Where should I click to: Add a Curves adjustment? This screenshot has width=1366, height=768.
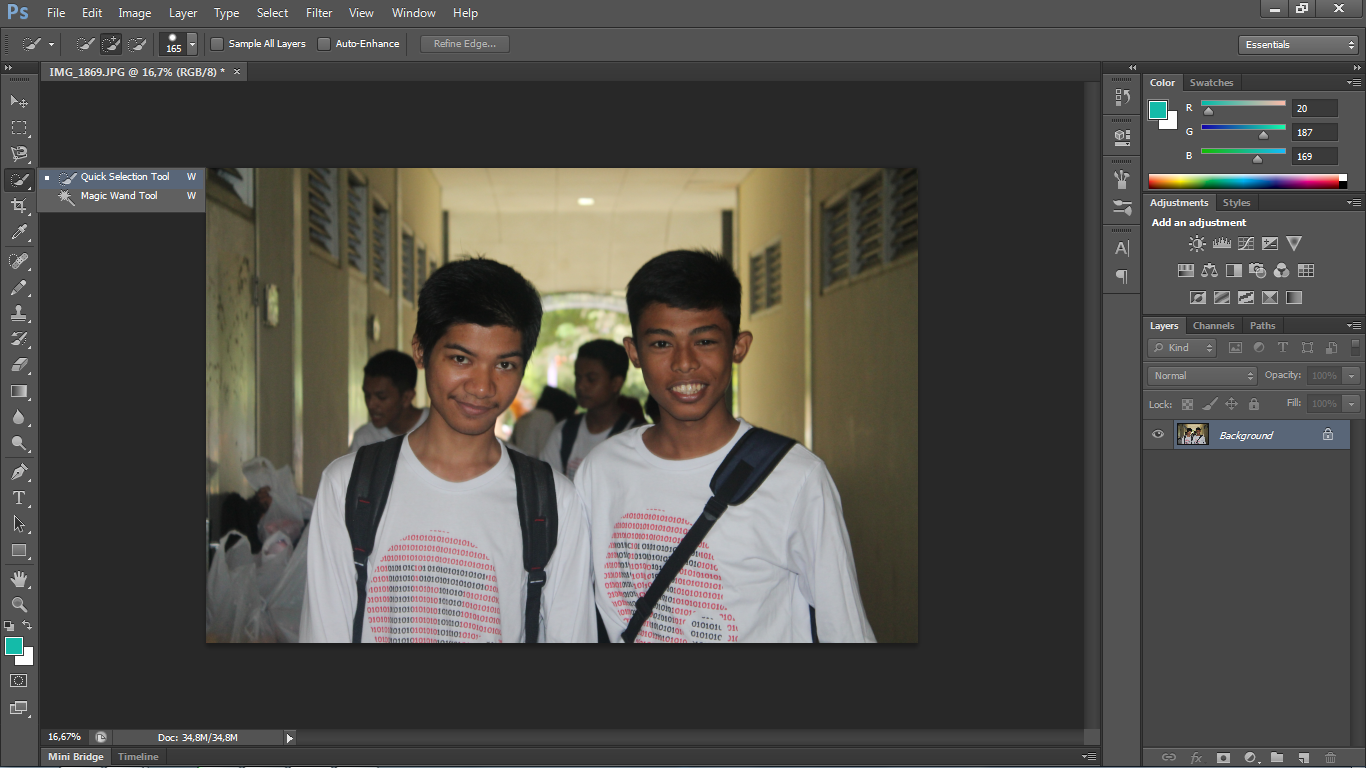coord(1245,242)
